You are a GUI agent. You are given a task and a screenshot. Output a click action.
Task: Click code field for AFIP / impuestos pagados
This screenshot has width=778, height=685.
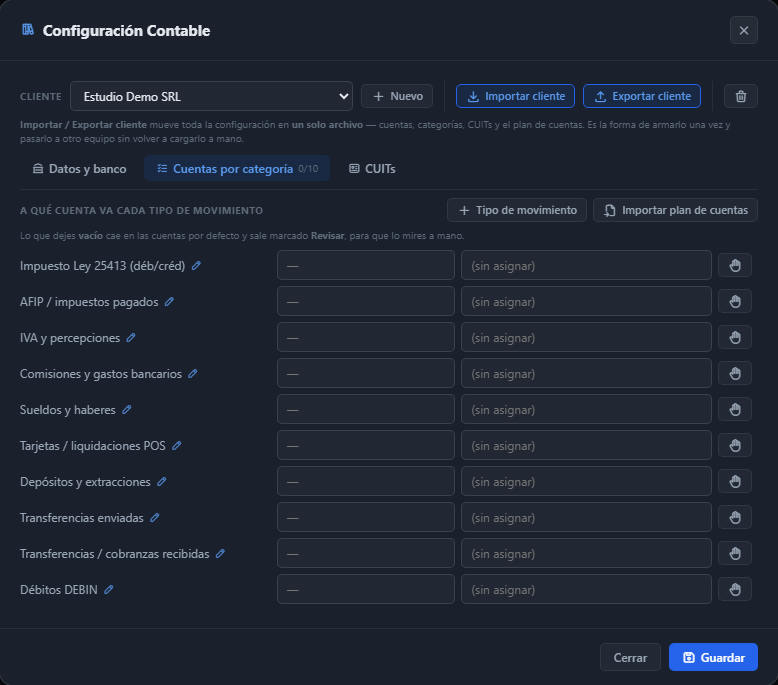(366, 301)
